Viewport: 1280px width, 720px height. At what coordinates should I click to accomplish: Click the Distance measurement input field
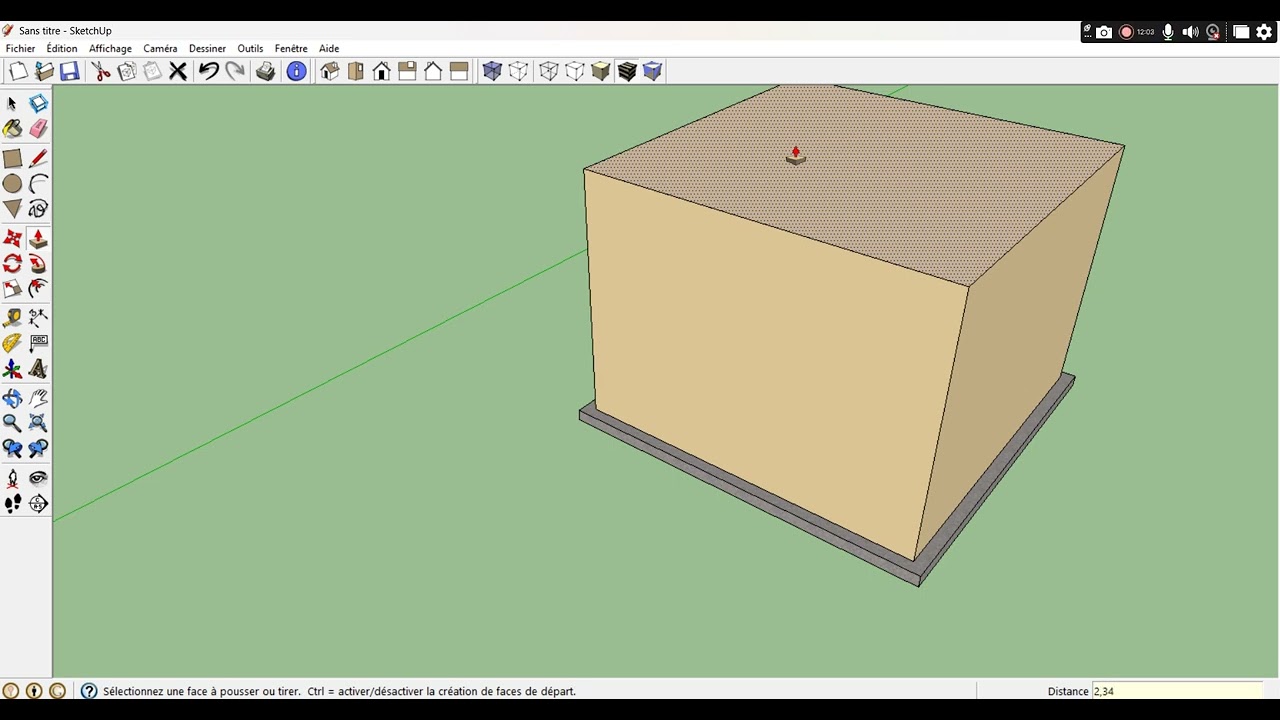1177,691
